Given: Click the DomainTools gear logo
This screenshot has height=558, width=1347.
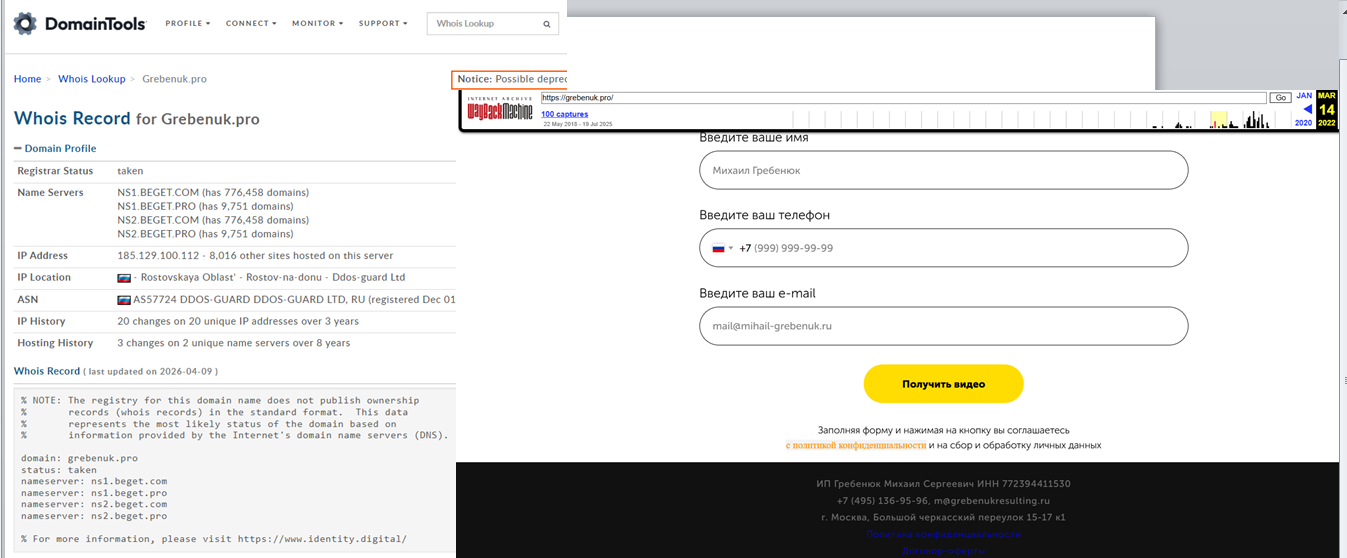Looking at the screenshot, I should [25, 23].
